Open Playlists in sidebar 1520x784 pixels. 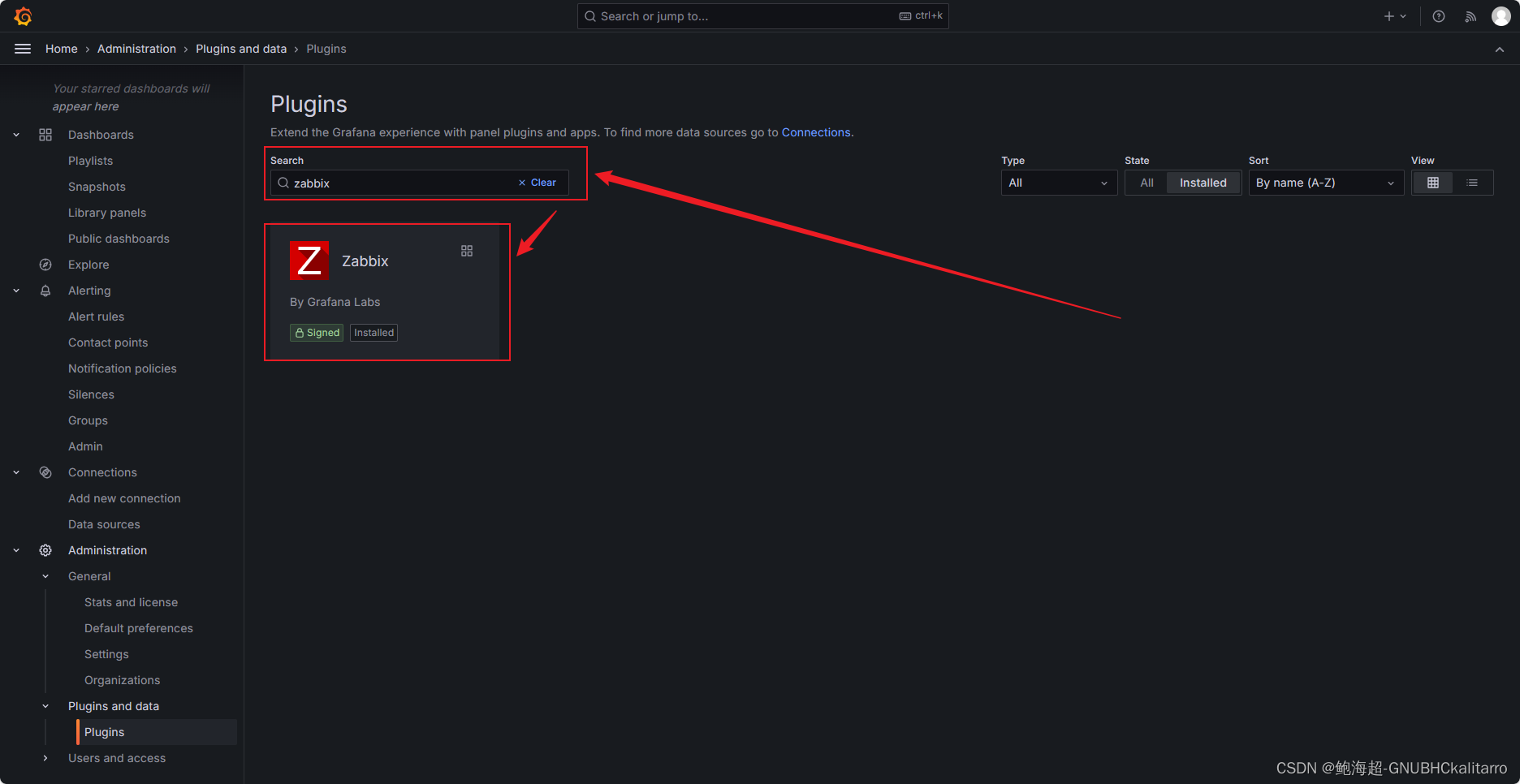click(90, 161)
